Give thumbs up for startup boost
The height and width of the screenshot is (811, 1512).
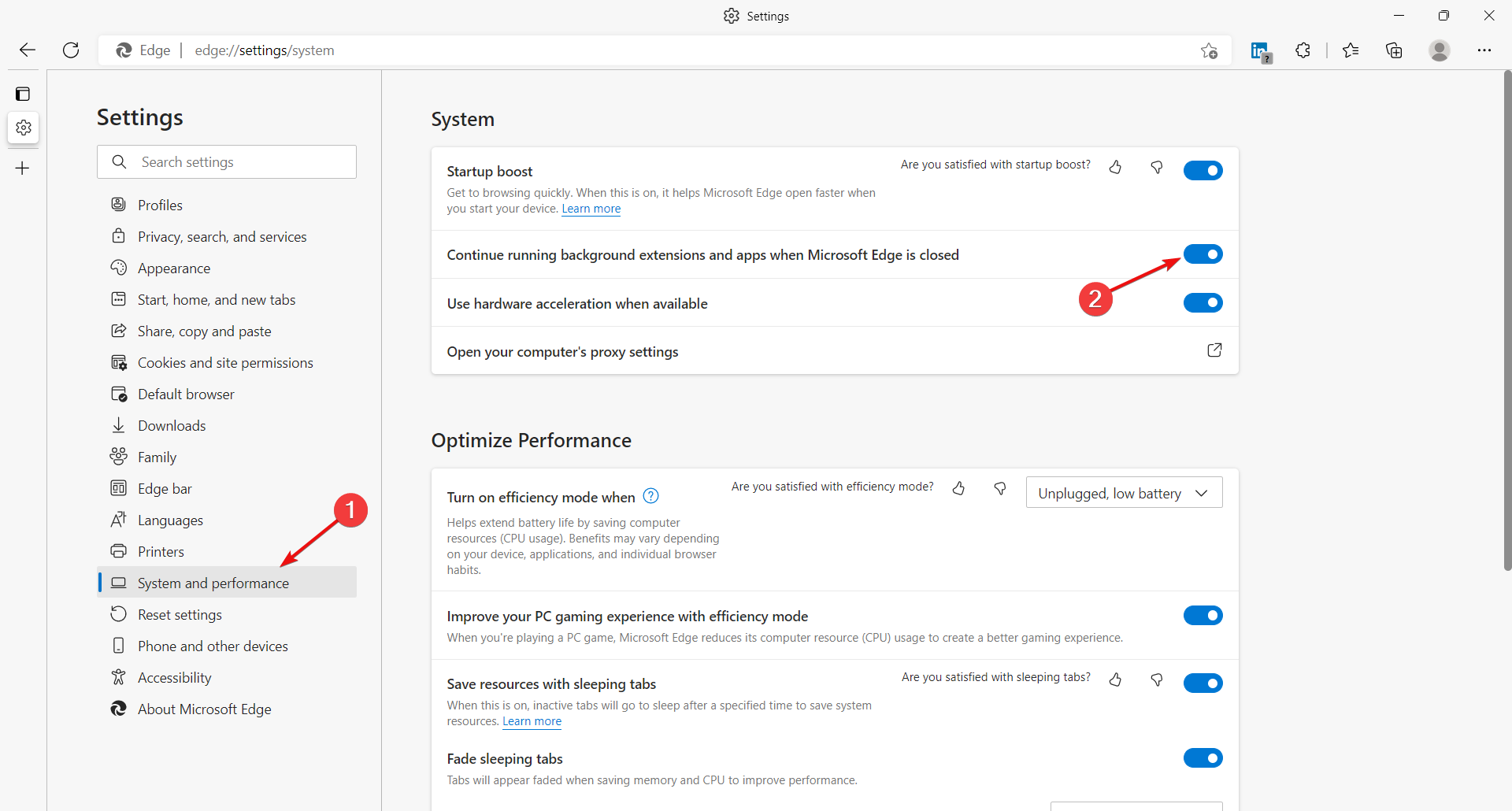pos(1115,167)
